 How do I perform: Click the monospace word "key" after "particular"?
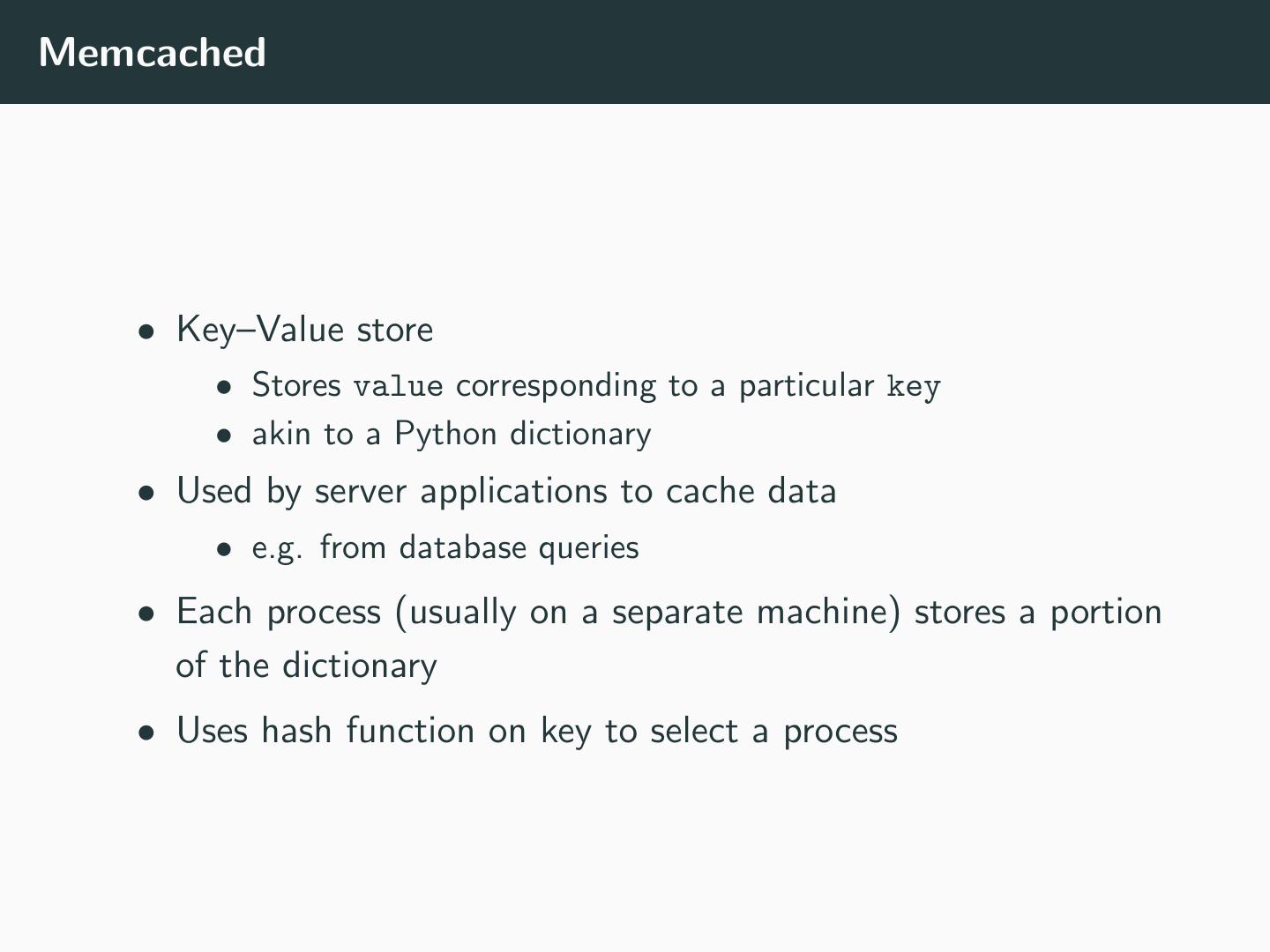tap(914, 387)
